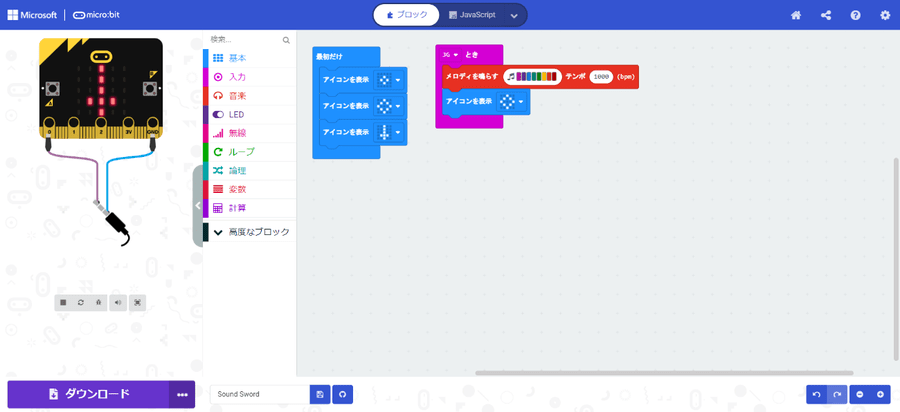900x412 pixels.
Task: Open the 入力 block category
Action: [x=250, y=77]
